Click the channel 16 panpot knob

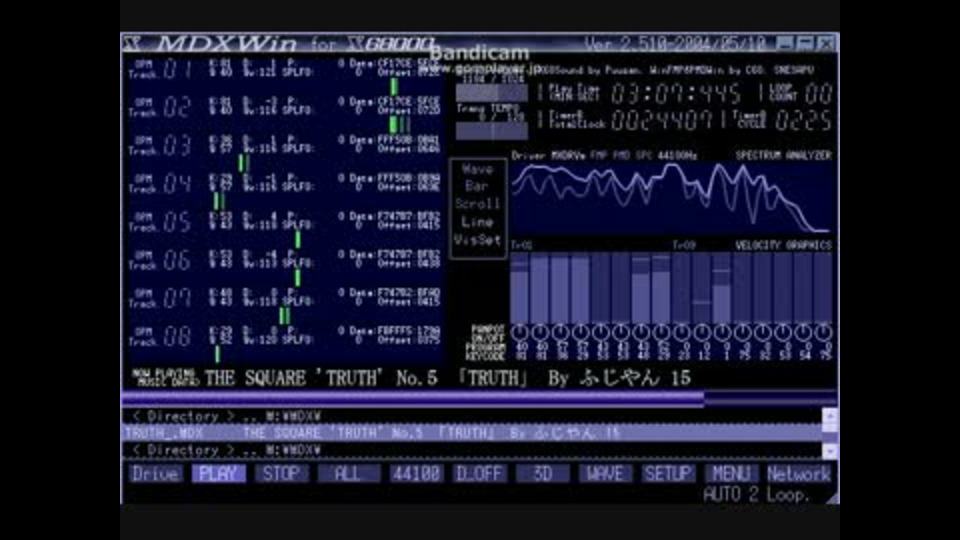(x=823, y=332)
